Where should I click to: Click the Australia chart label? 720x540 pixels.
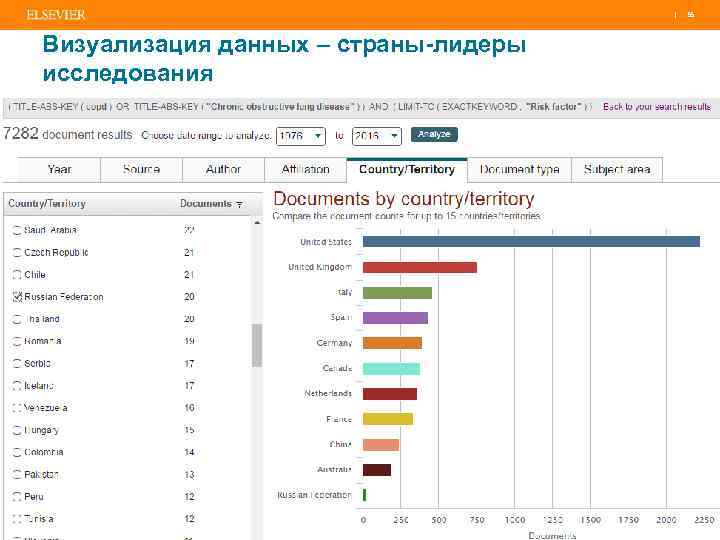coord(334,469)
